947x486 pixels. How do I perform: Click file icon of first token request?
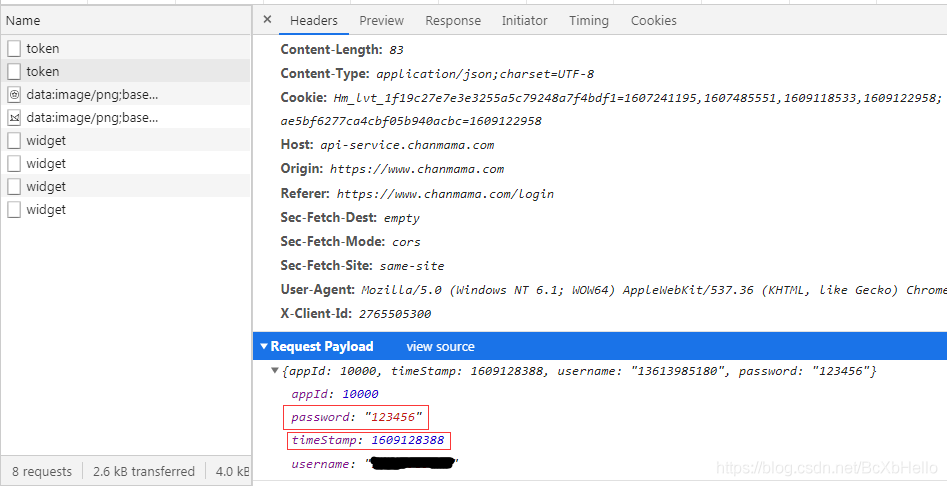pyautogui.click(x=14, y=48)
